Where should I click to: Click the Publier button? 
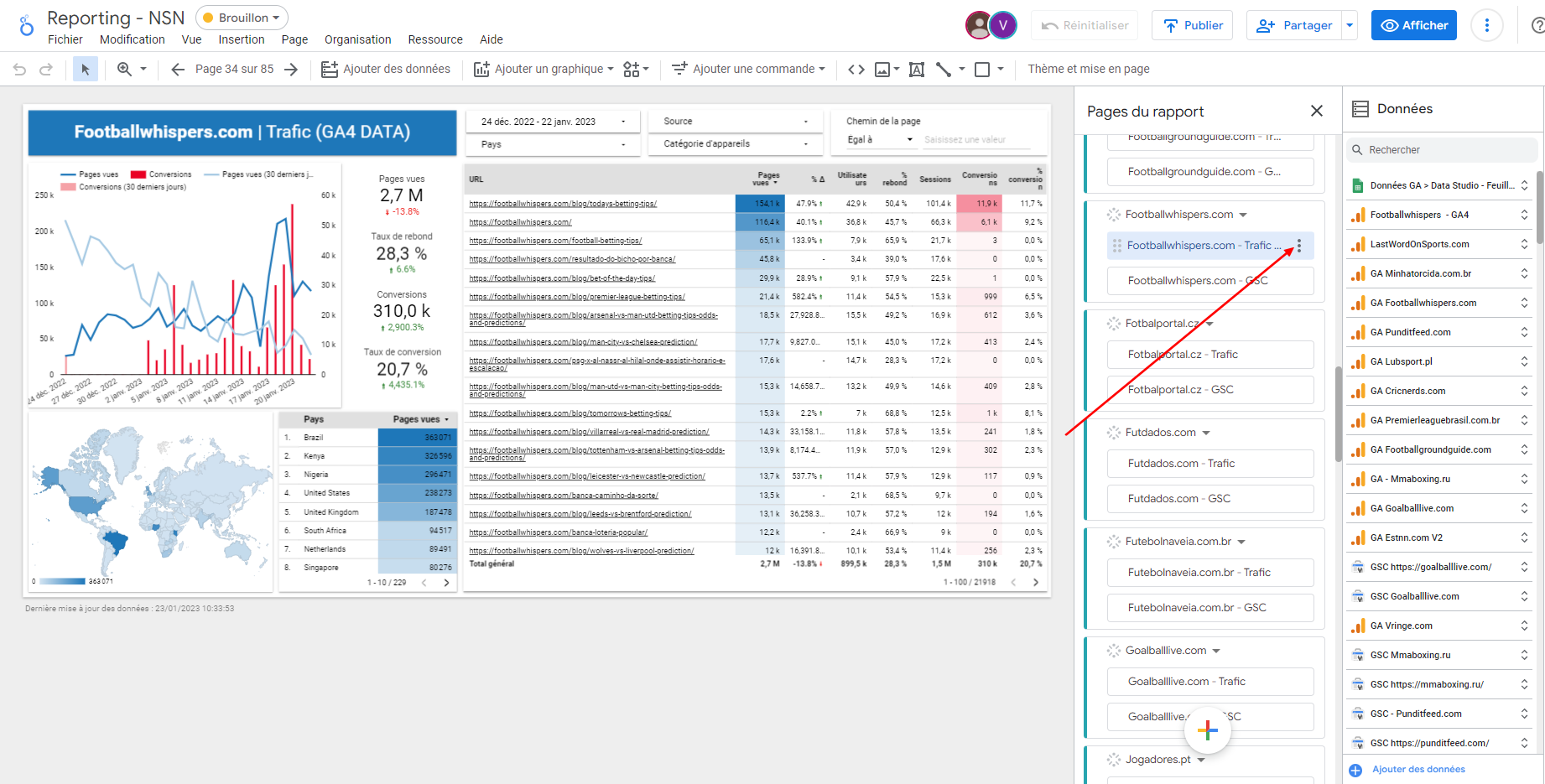(1192, 25)
